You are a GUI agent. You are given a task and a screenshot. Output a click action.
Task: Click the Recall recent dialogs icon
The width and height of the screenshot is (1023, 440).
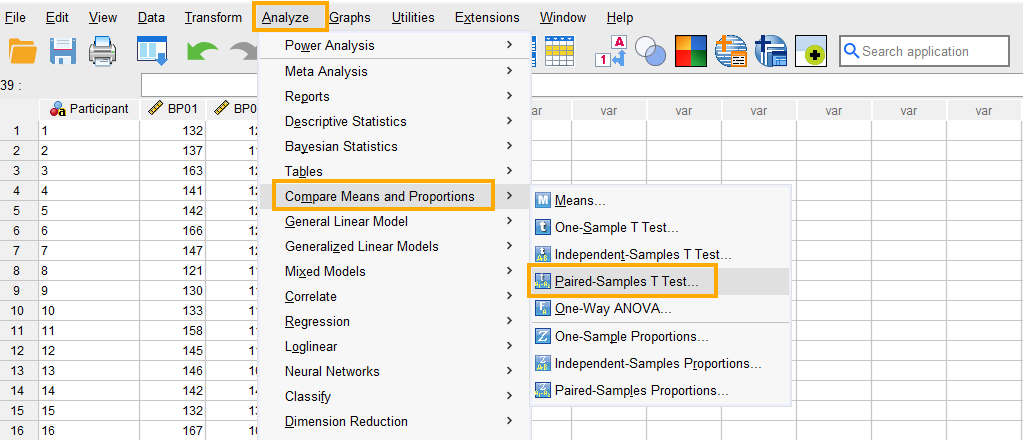pos(151,51)
